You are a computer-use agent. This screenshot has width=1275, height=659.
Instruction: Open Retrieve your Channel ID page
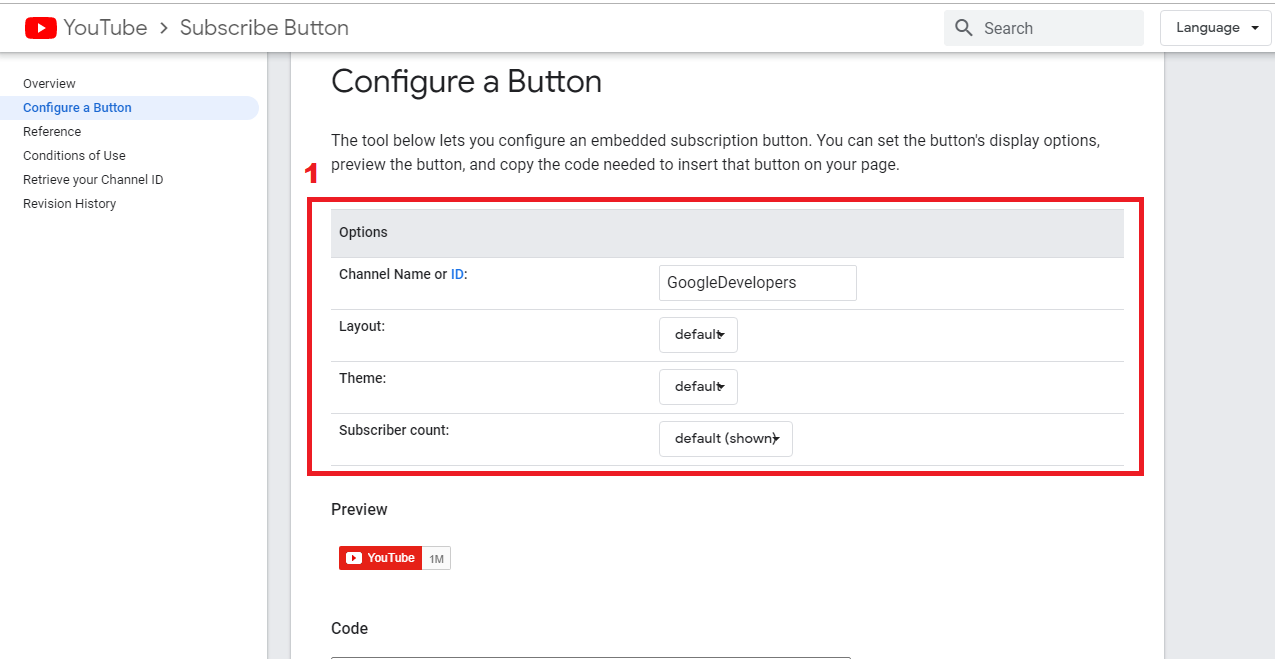93,180
